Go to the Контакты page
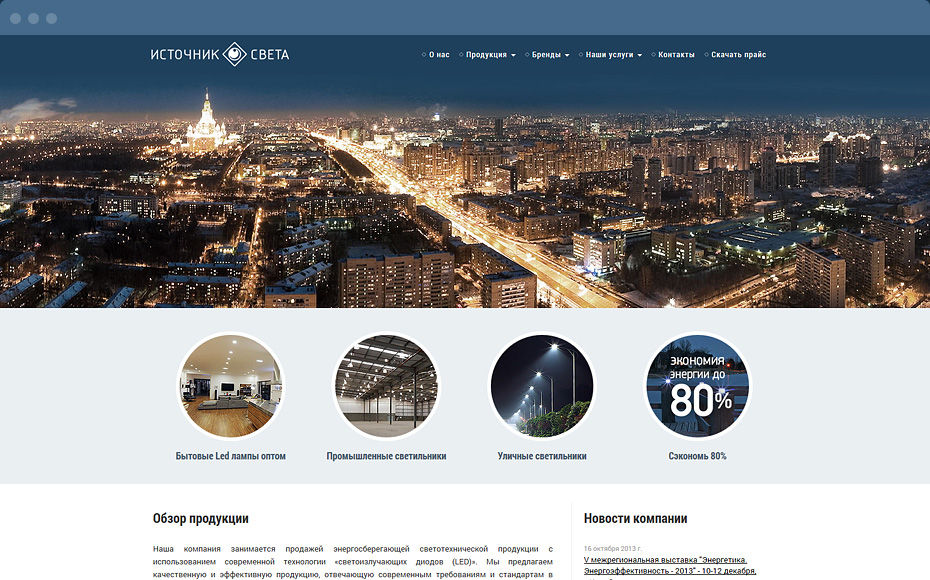 pos(675,55)
